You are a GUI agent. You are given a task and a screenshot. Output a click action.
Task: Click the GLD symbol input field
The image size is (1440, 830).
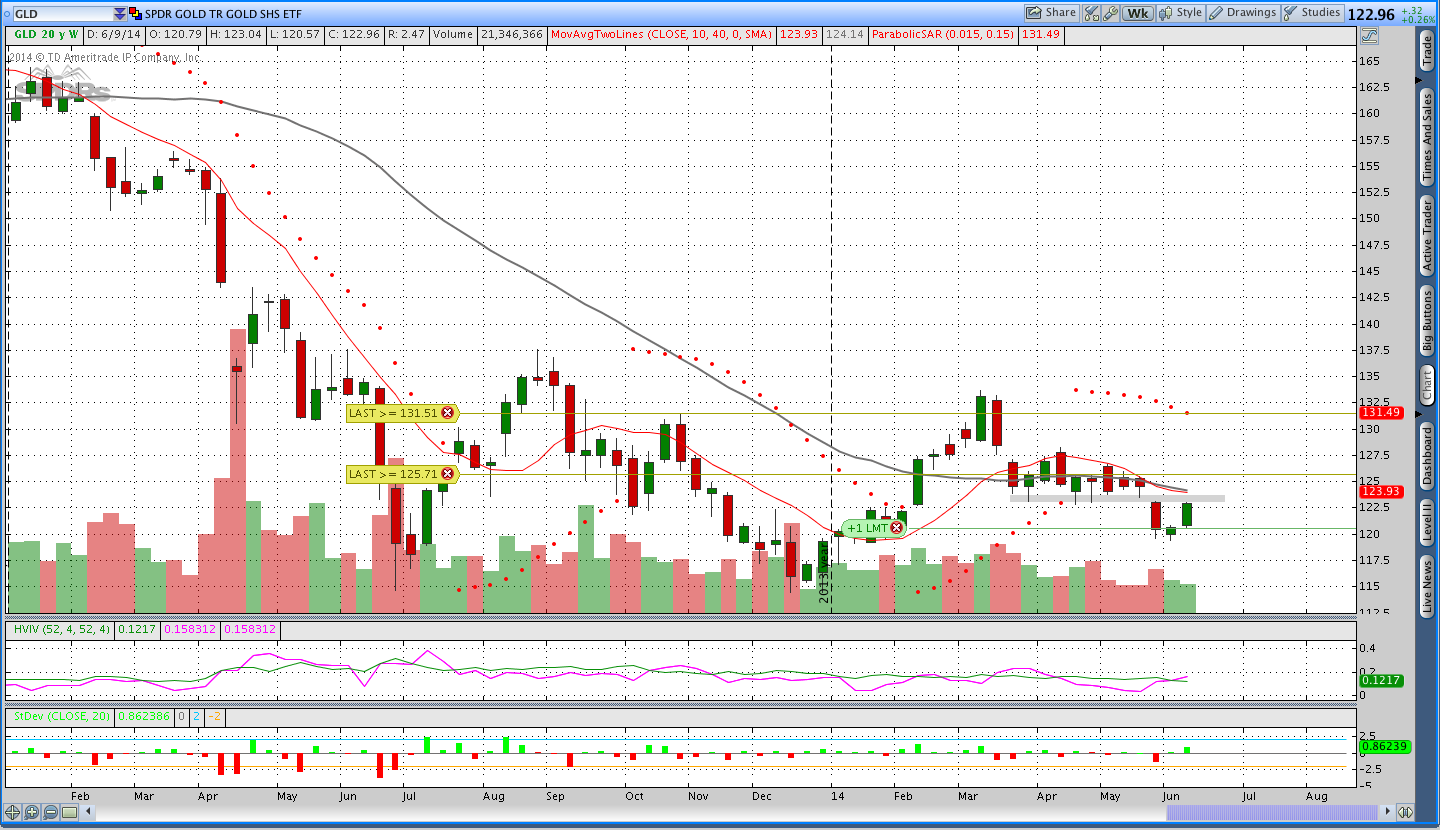(x=62, y=14)
